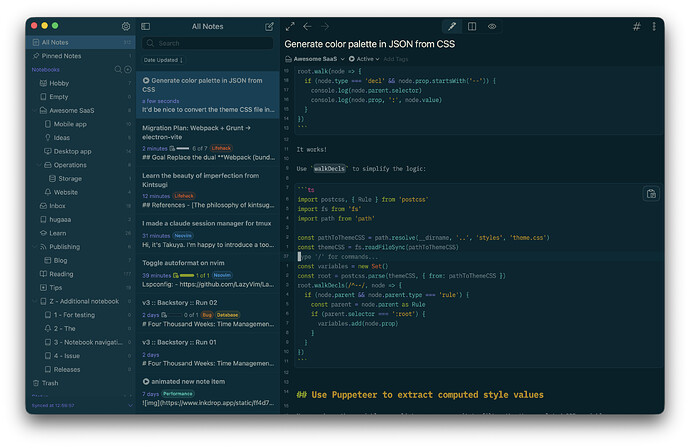Screen dimensions: 690x448
Task: Click the task progress bar on Toggle autoformat note
Action: click(x=187, y=275)
